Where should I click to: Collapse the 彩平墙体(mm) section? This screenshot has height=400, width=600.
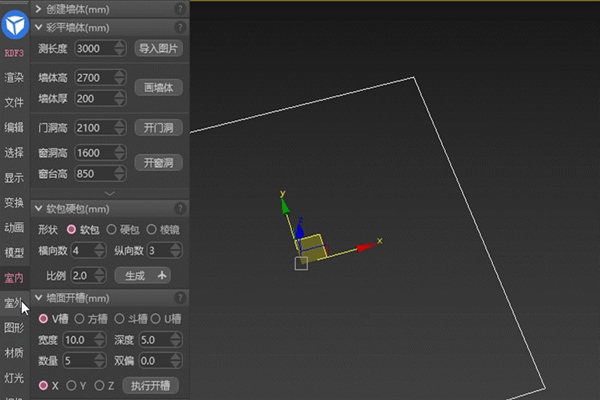point(38,27)
